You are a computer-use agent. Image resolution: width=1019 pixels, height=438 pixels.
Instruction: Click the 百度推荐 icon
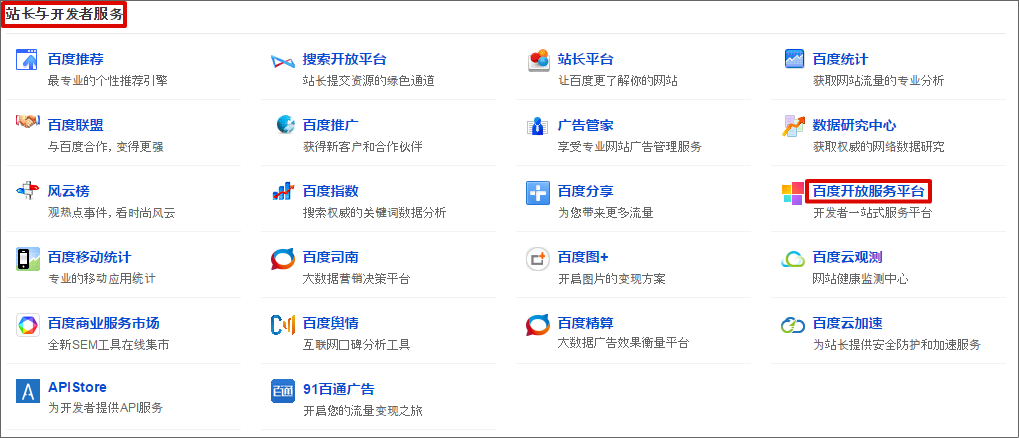click(x=27, y=60)
